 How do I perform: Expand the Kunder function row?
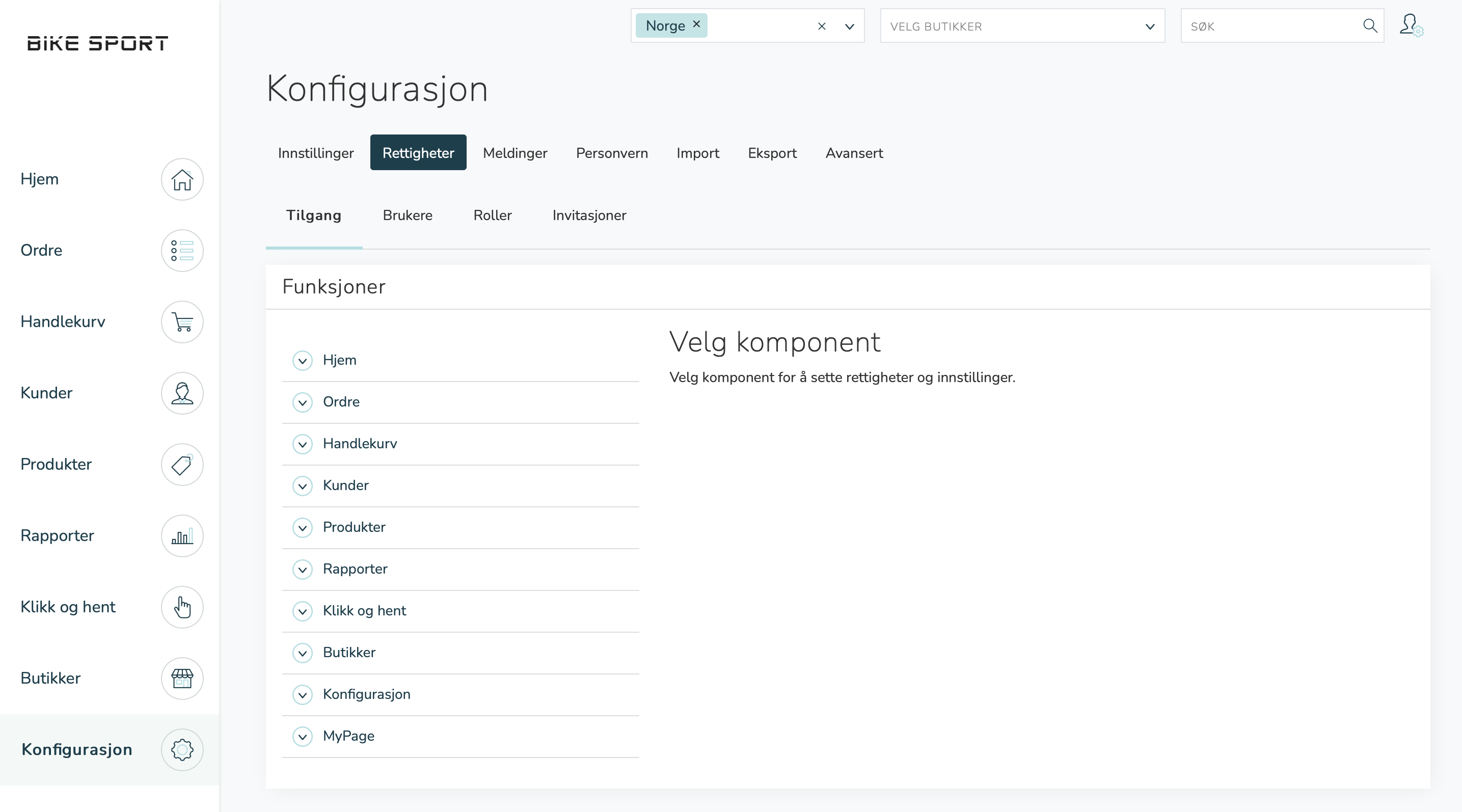point(303,486)
